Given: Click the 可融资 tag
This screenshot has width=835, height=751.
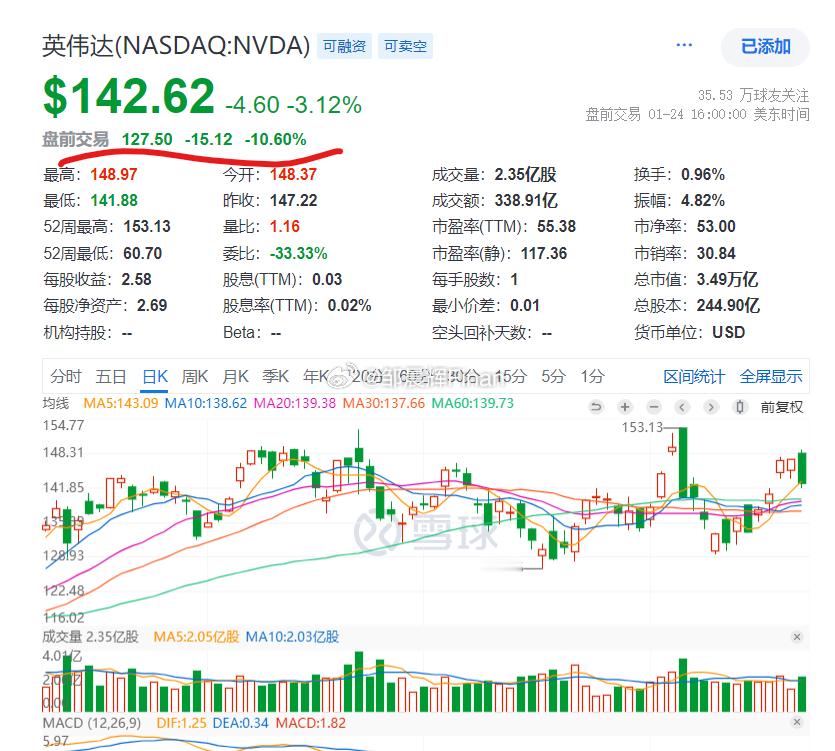Looking at the screenshot, I should [x=345, y=46].
